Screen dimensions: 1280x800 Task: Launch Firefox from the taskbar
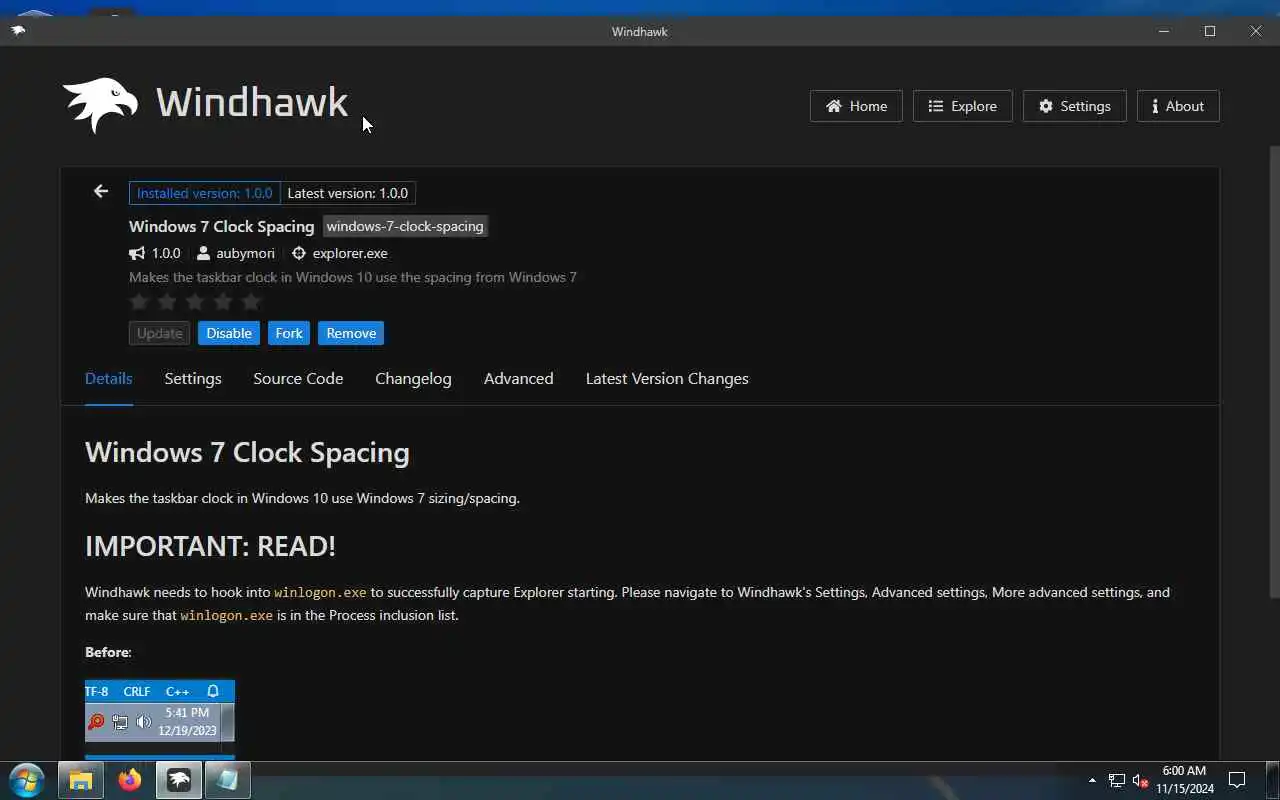(130, 780)
